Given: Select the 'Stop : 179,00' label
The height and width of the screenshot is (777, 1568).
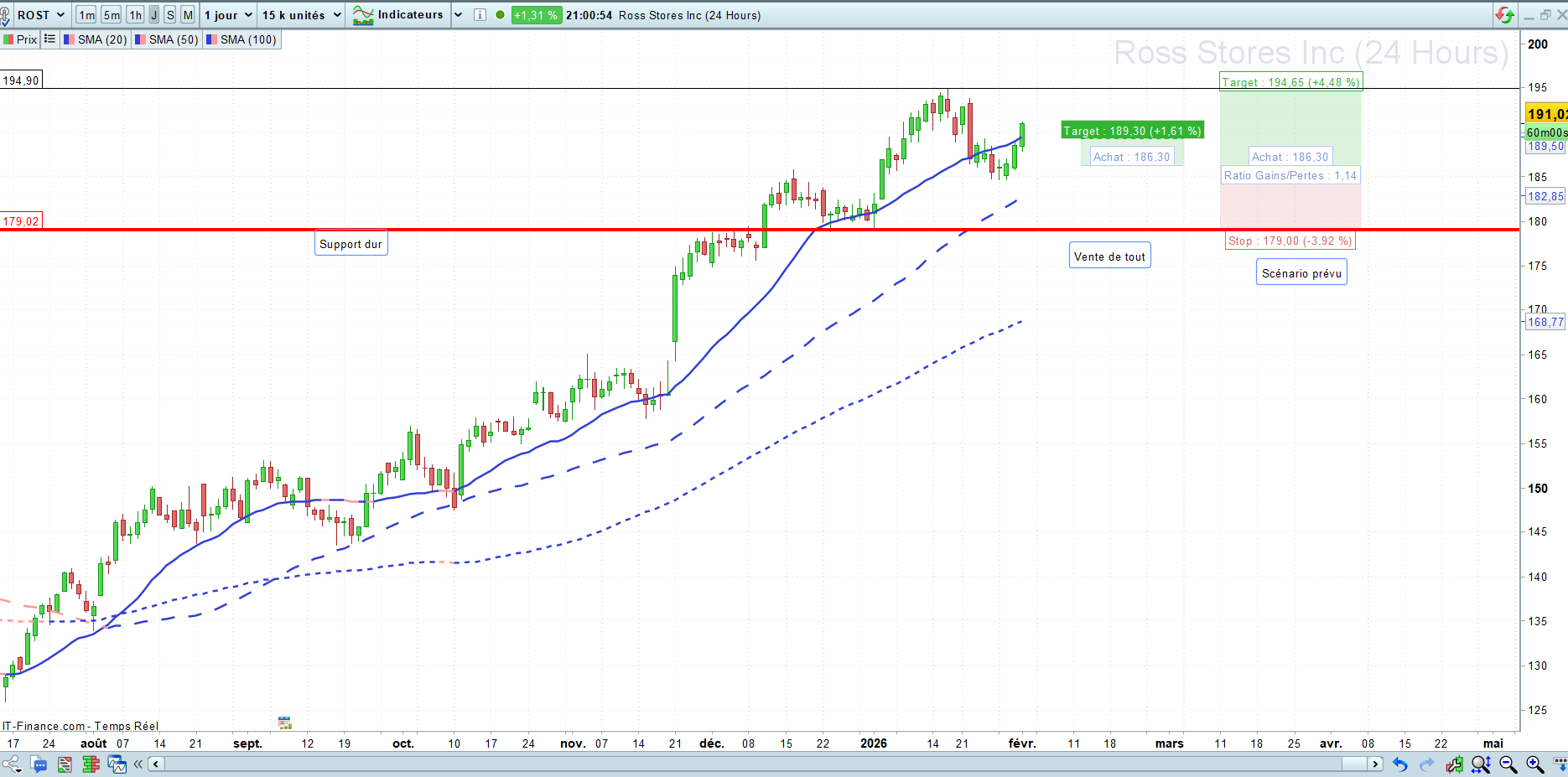Looking at the screenshot, I should (1290, 241).
